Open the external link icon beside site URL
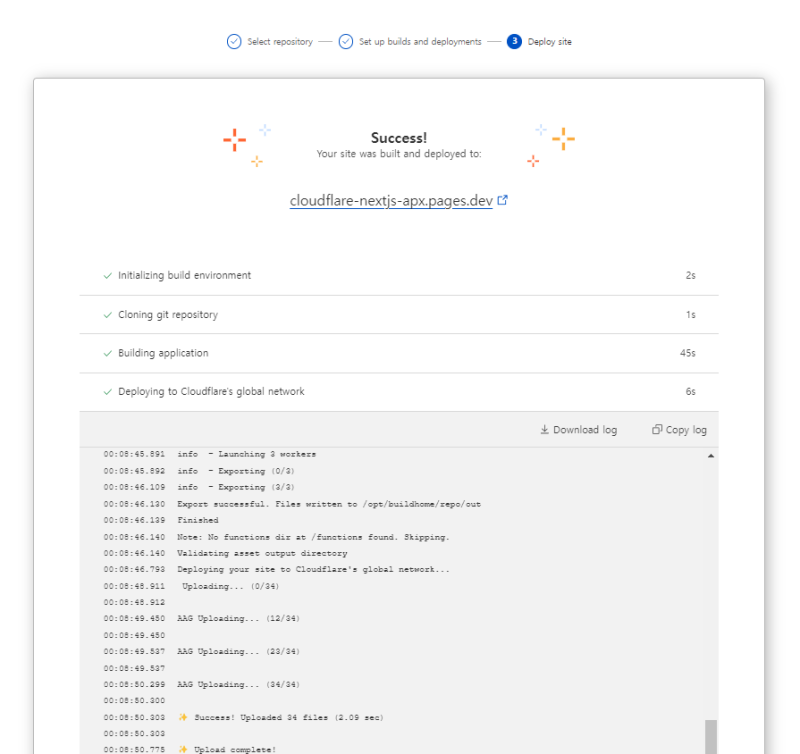 [503, 200]
